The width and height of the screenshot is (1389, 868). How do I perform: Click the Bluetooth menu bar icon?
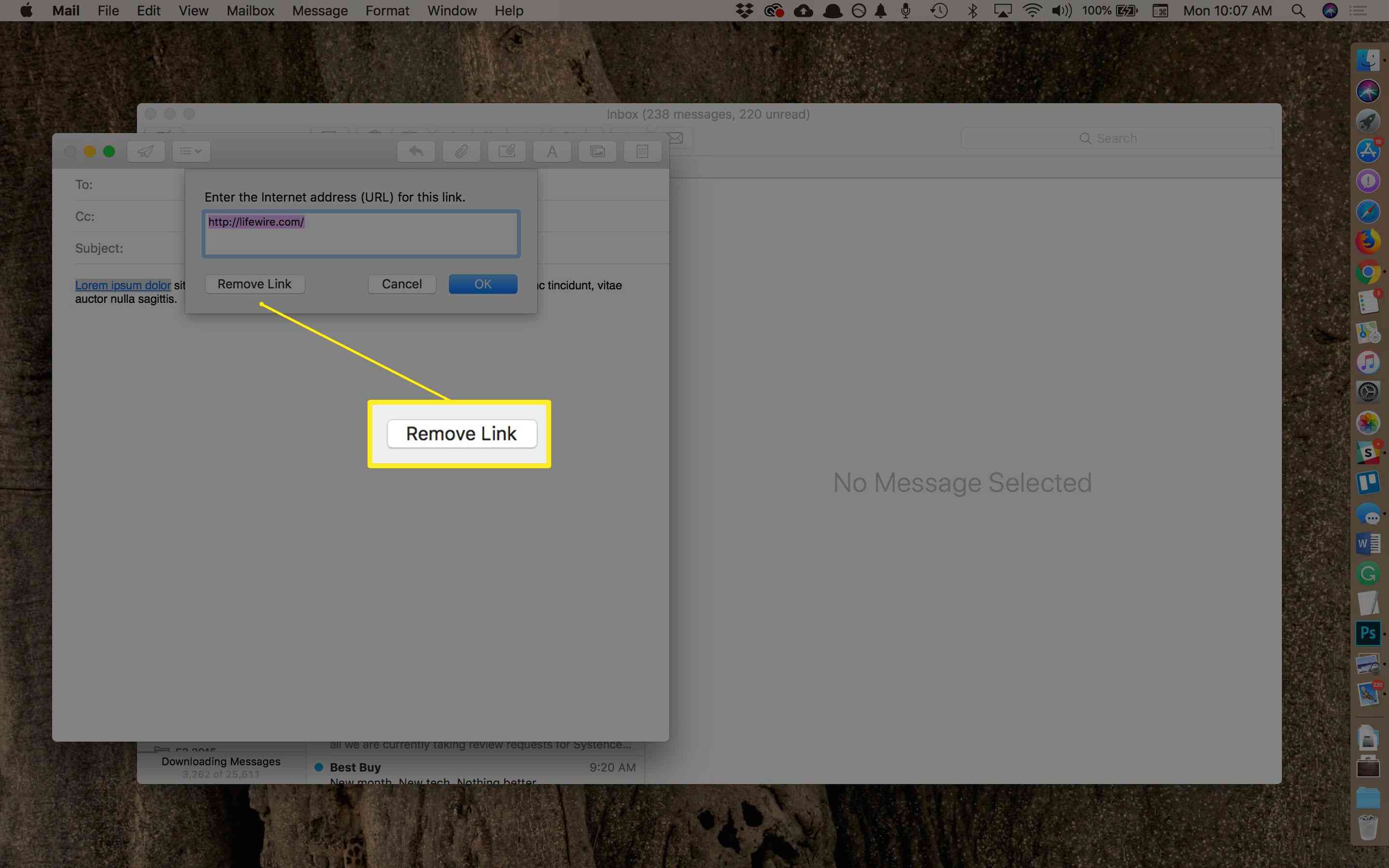(972, 10)
